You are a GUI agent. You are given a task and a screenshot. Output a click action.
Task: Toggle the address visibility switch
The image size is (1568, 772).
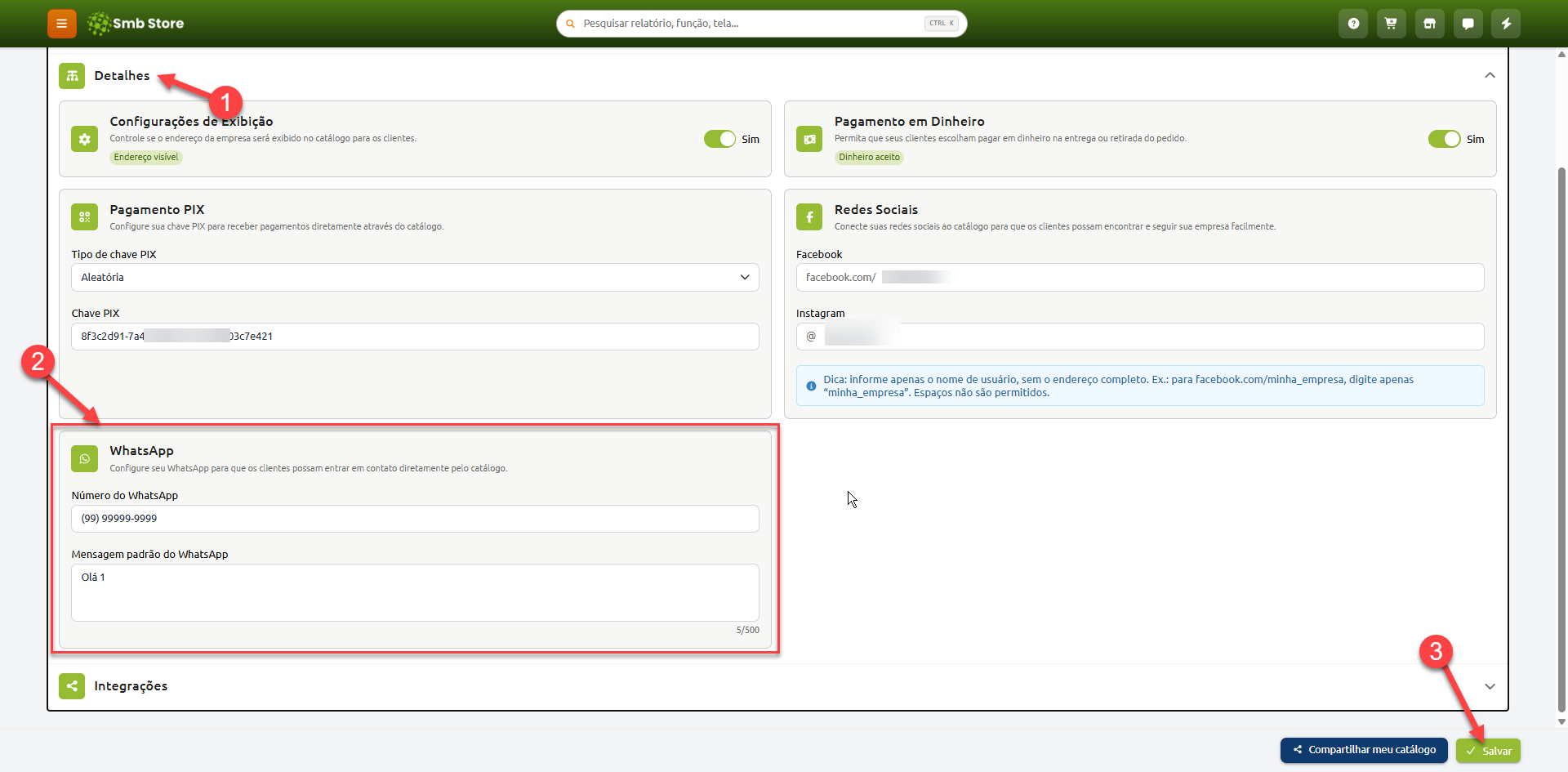click(x=719, y=139)
